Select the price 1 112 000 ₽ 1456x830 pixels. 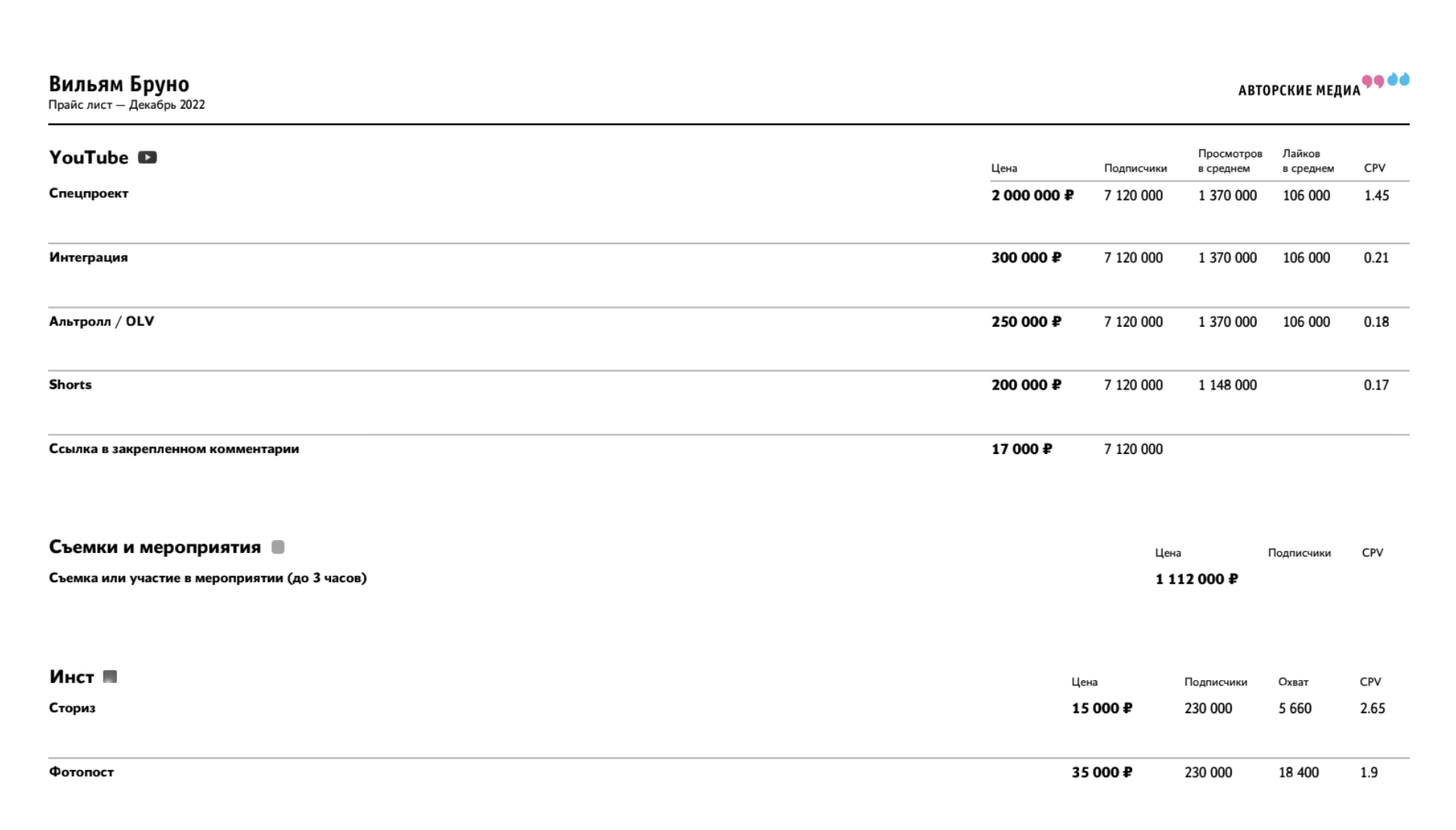tap(1196, 579)
